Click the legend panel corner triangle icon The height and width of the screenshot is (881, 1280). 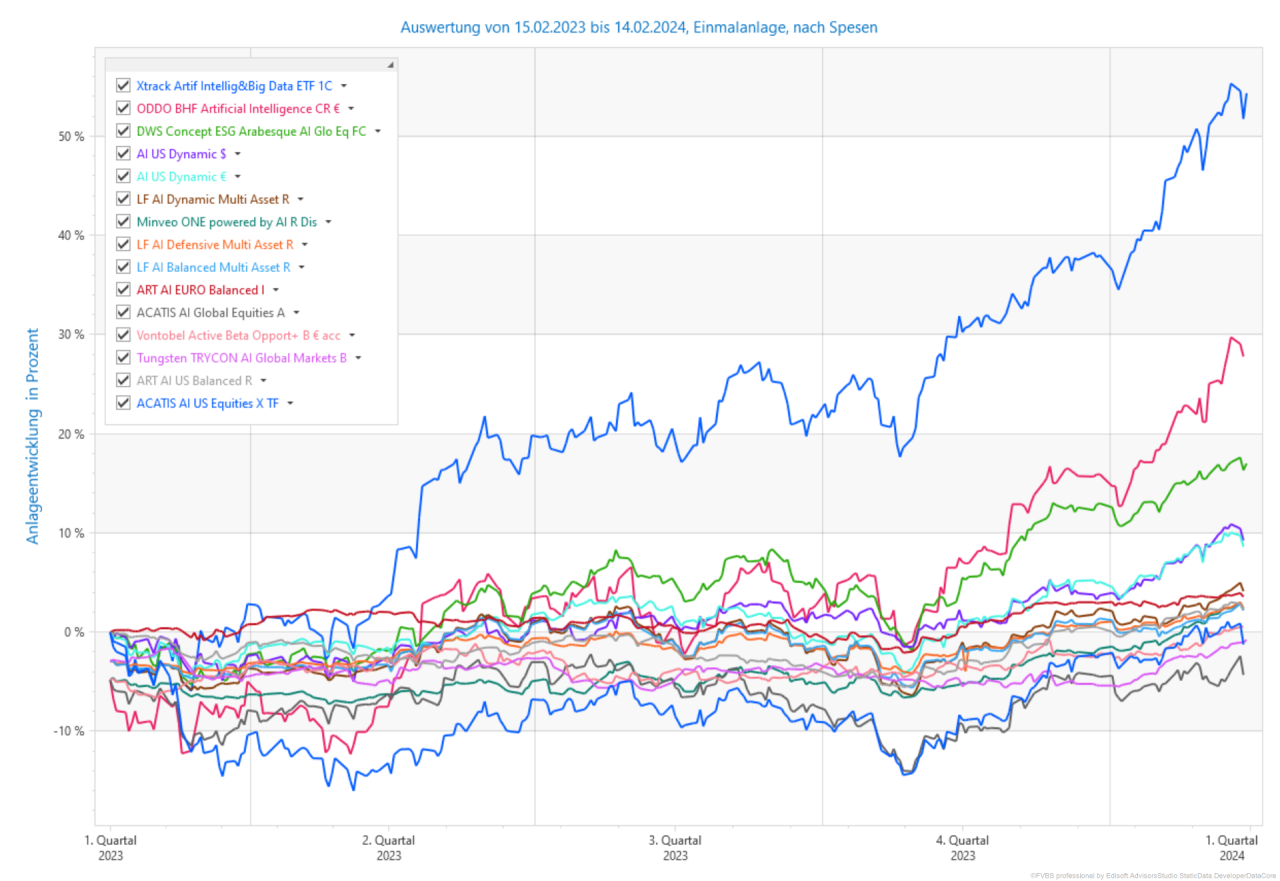point(389,65)
